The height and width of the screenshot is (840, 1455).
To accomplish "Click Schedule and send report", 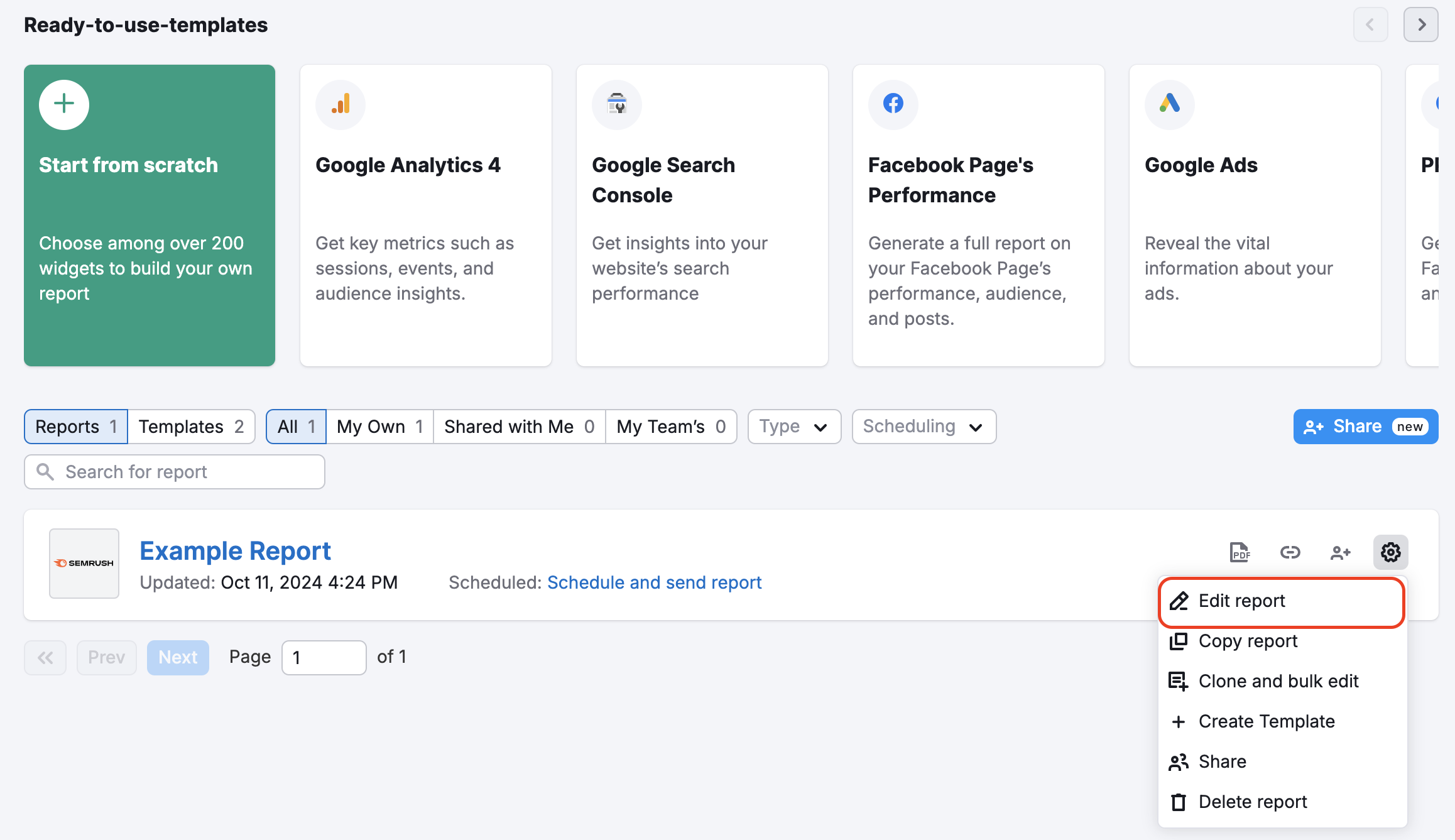I will (654, 582).
